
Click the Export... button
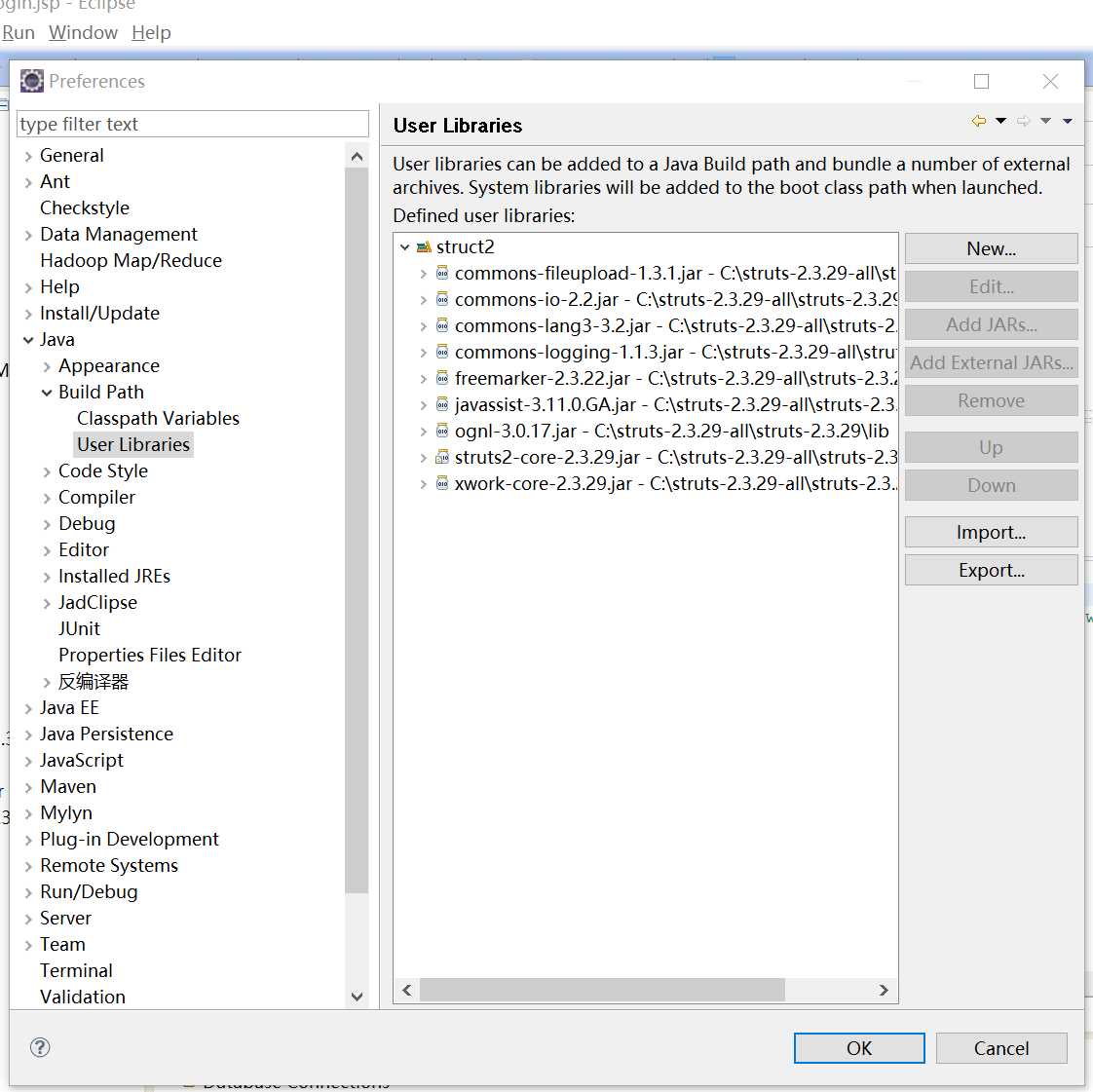(991, 569)
